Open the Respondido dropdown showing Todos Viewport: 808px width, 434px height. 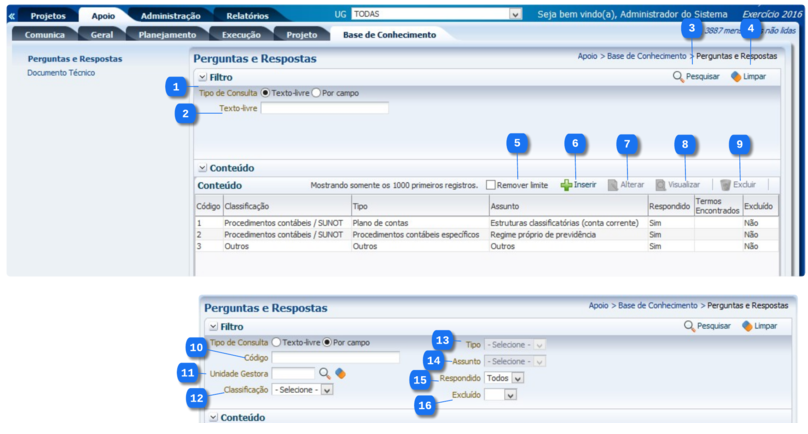coord(504,378)
